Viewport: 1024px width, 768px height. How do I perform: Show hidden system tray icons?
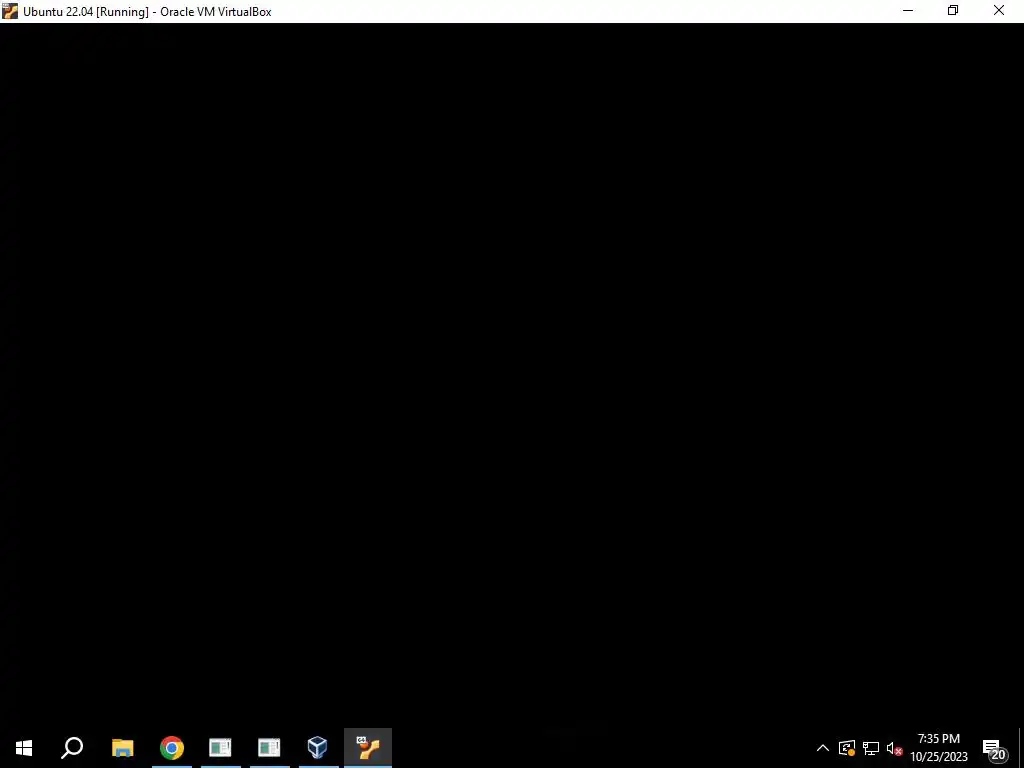[823, 748]
